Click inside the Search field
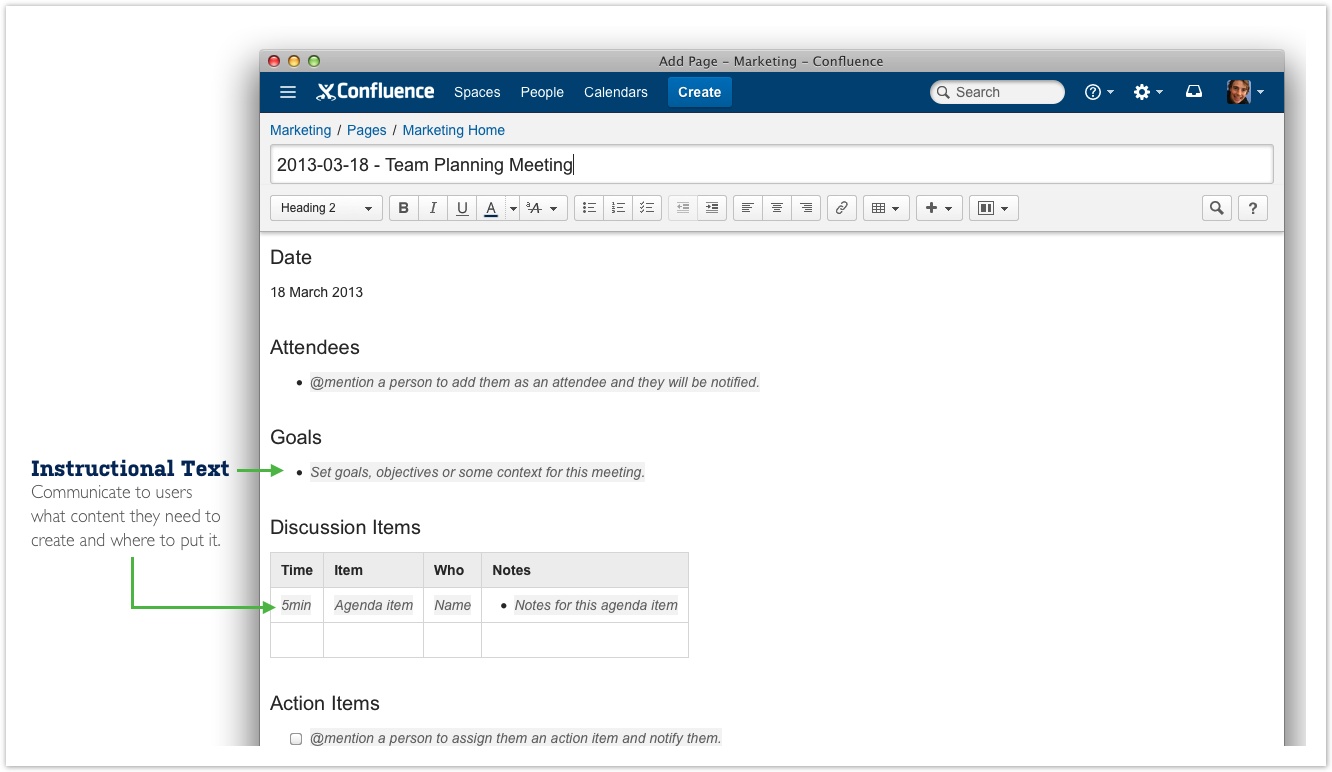 pos(997,91)
